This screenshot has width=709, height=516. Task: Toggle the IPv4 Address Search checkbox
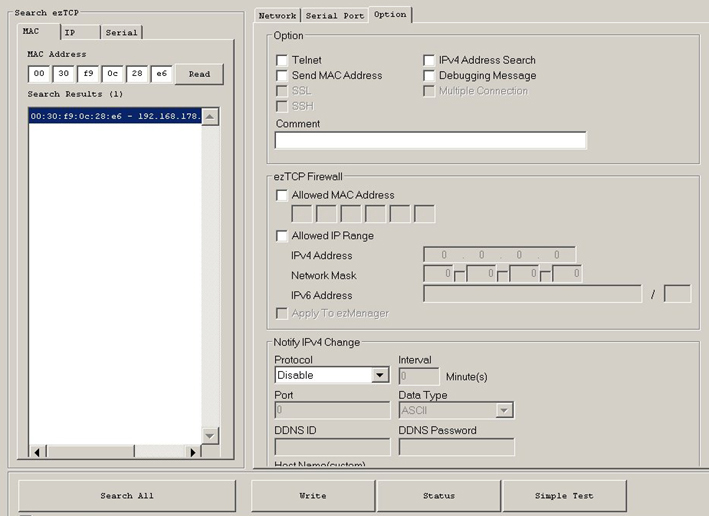[429, 60]
